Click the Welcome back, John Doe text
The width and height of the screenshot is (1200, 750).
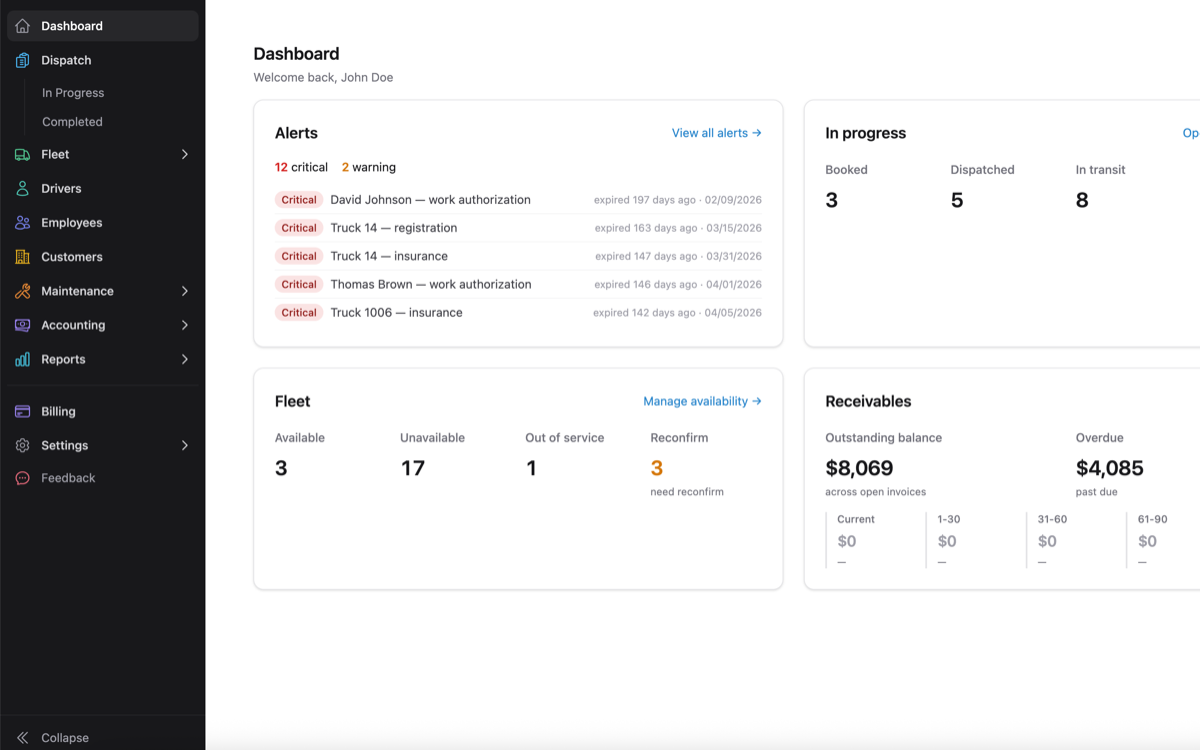323,77
